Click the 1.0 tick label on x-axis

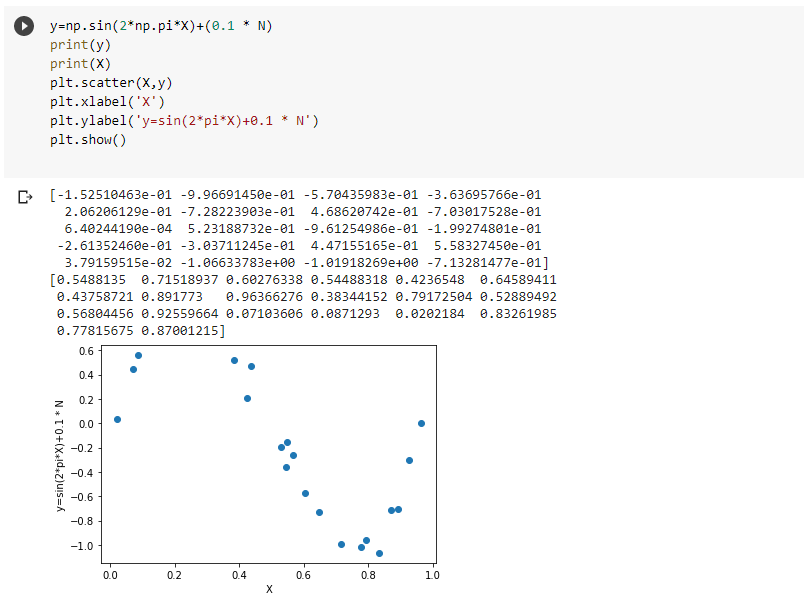click(432, 576)
